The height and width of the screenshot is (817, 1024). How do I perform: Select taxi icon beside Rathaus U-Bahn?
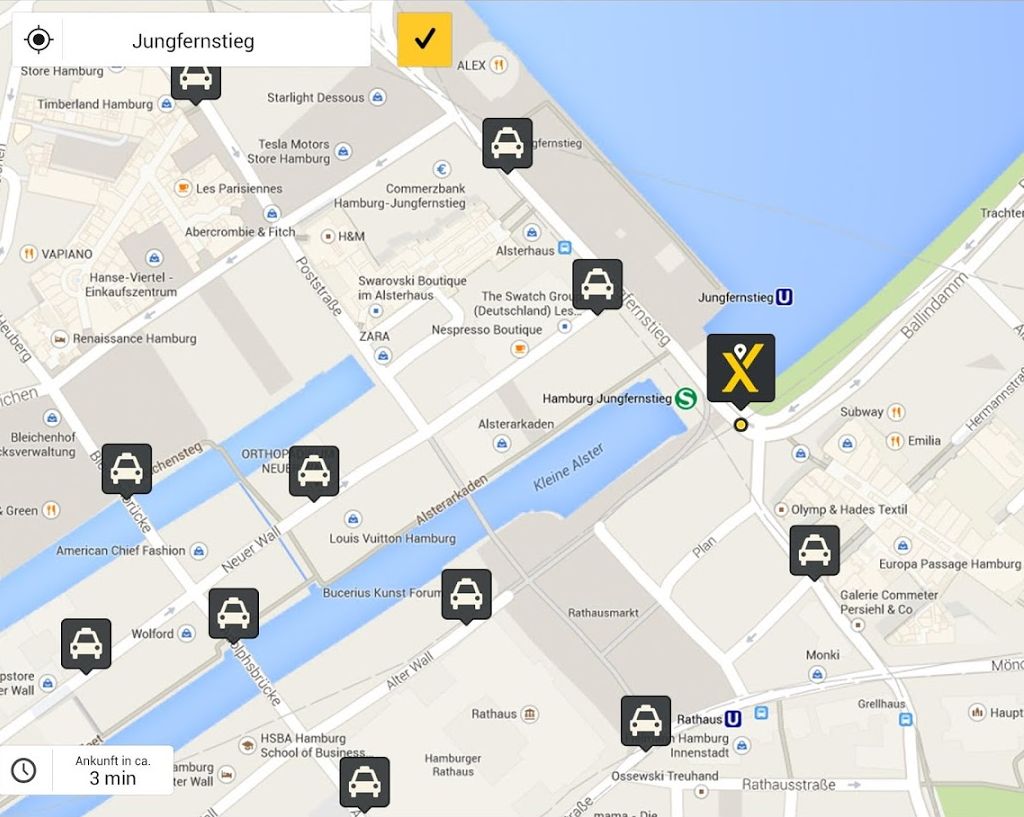pos(645,723)
